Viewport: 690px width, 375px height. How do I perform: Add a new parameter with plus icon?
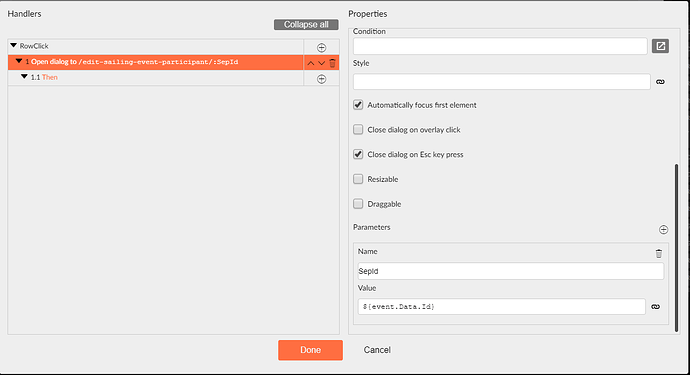pyautogui.click(x=664, y=229)
